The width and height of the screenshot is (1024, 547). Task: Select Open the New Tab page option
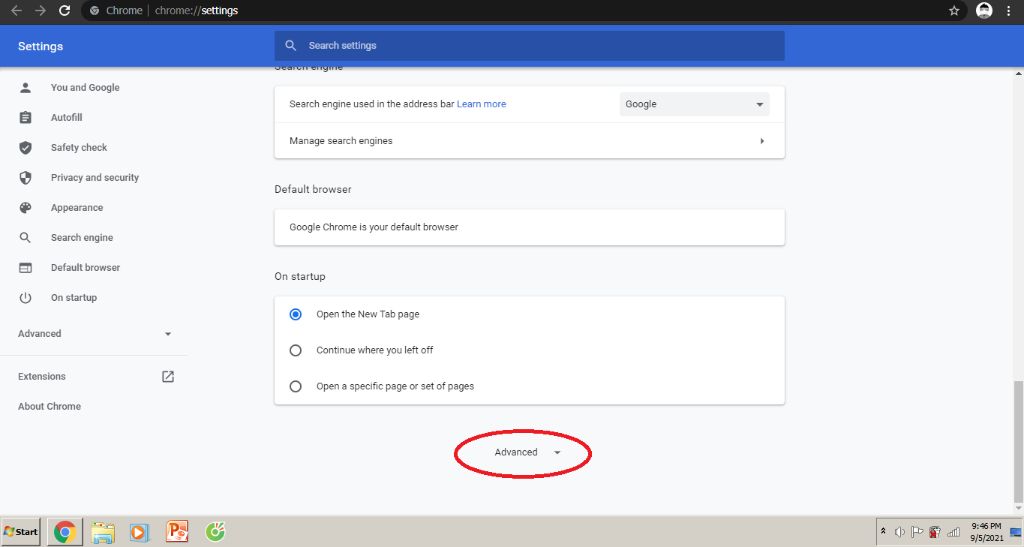(295, 314)
